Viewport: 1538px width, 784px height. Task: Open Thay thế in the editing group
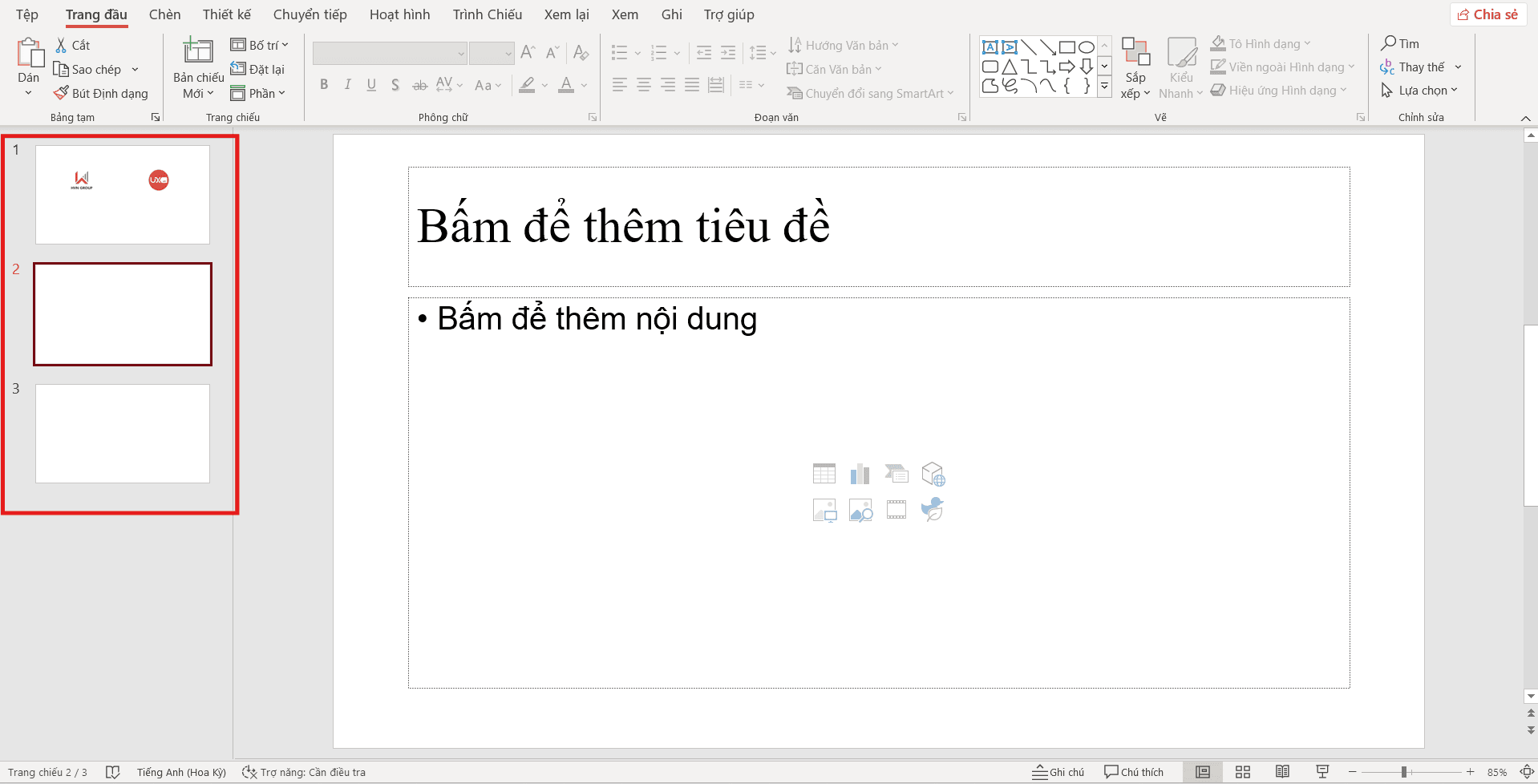click(x=1419, y=67)
